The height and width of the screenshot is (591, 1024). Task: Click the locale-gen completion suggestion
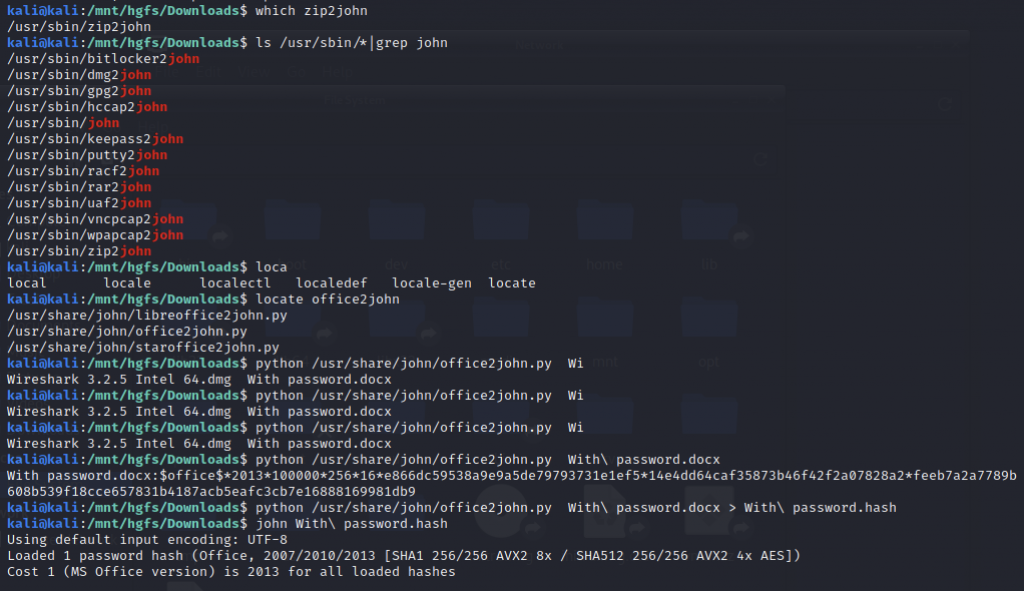pos(431,283)
